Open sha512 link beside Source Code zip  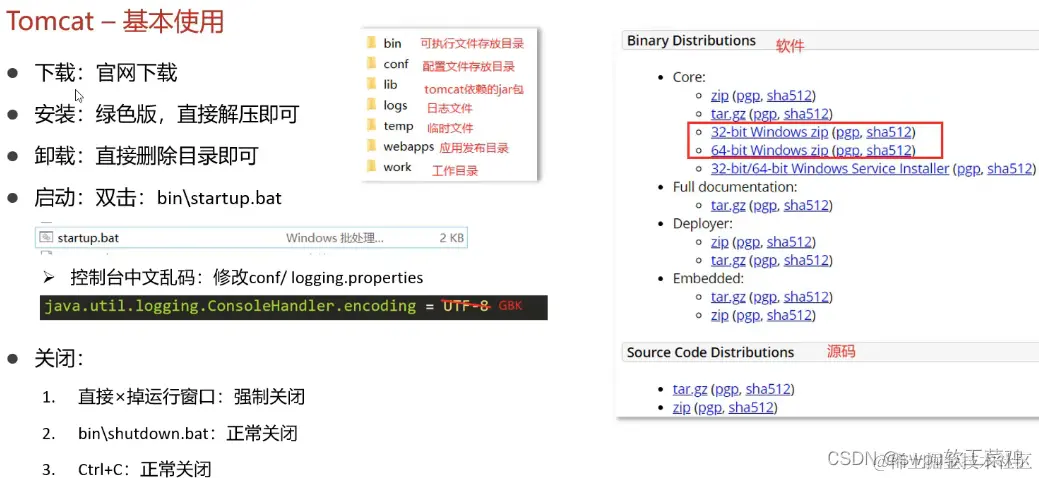tap(750, 408)
